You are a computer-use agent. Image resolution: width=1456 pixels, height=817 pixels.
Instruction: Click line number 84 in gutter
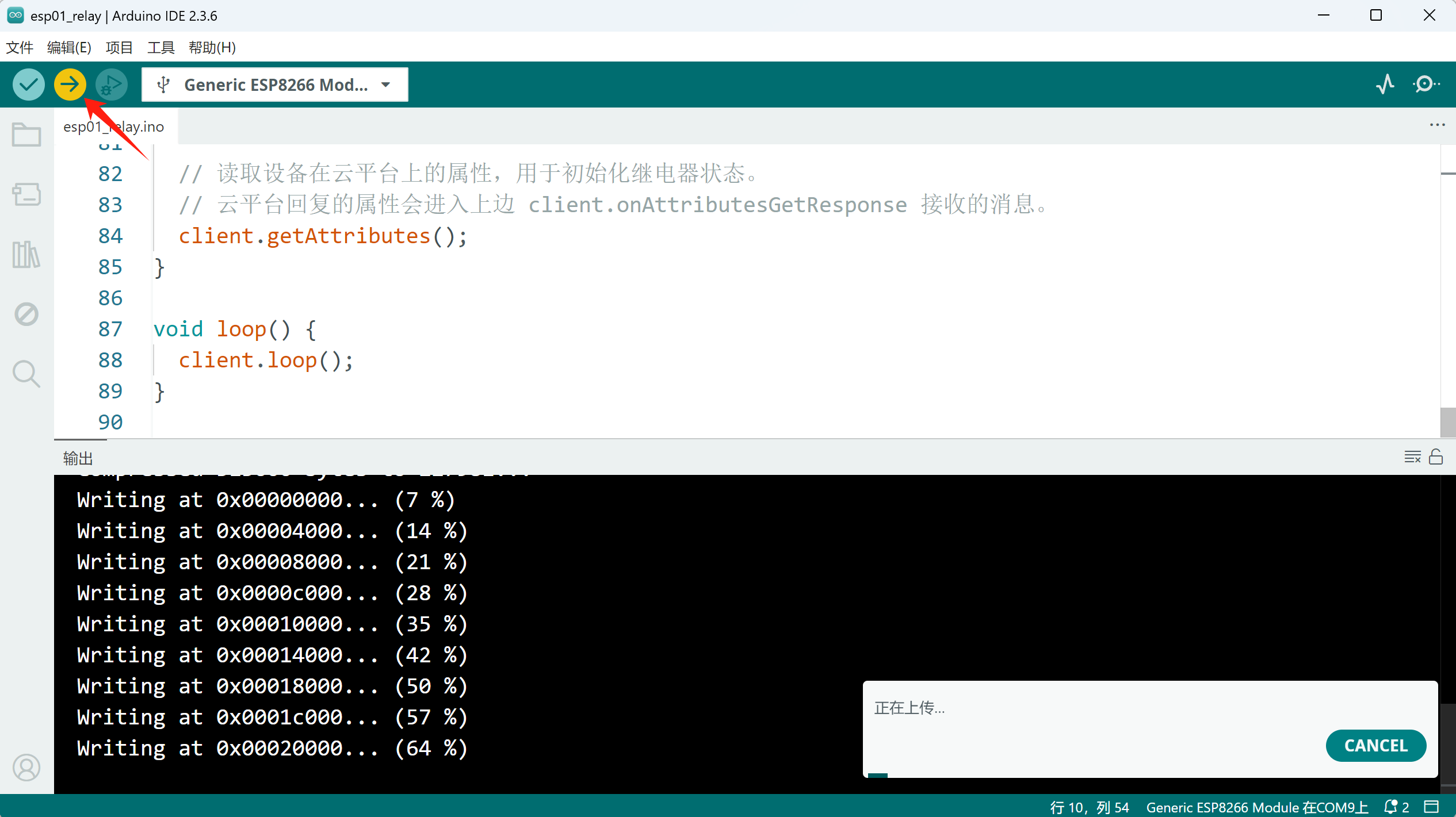[x=110, y=236]
